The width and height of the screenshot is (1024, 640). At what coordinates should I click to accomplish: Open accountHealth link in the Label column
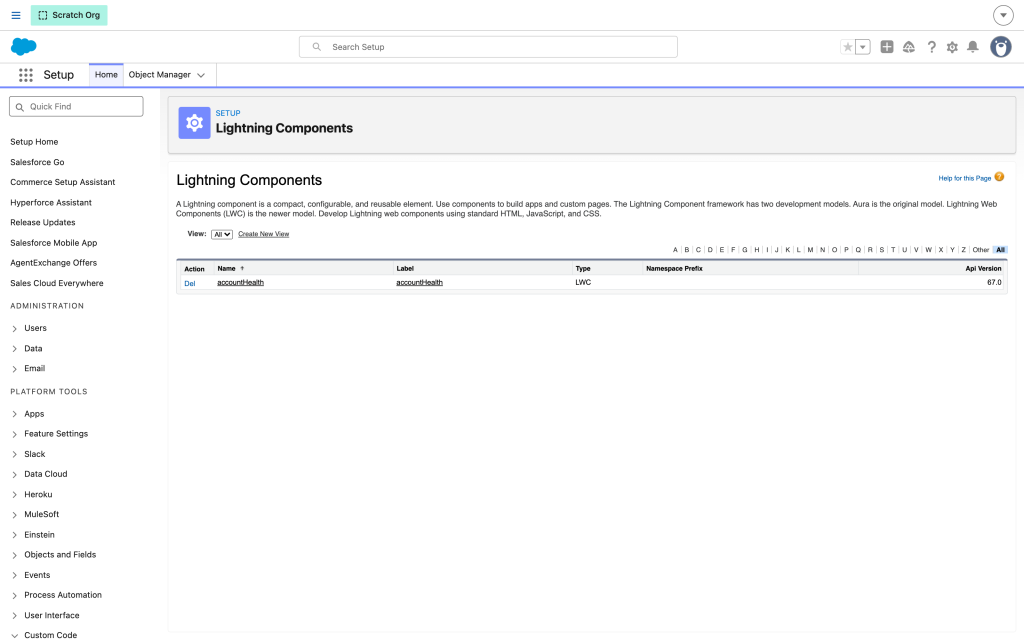pyautogui.click(x=419, y=283)
